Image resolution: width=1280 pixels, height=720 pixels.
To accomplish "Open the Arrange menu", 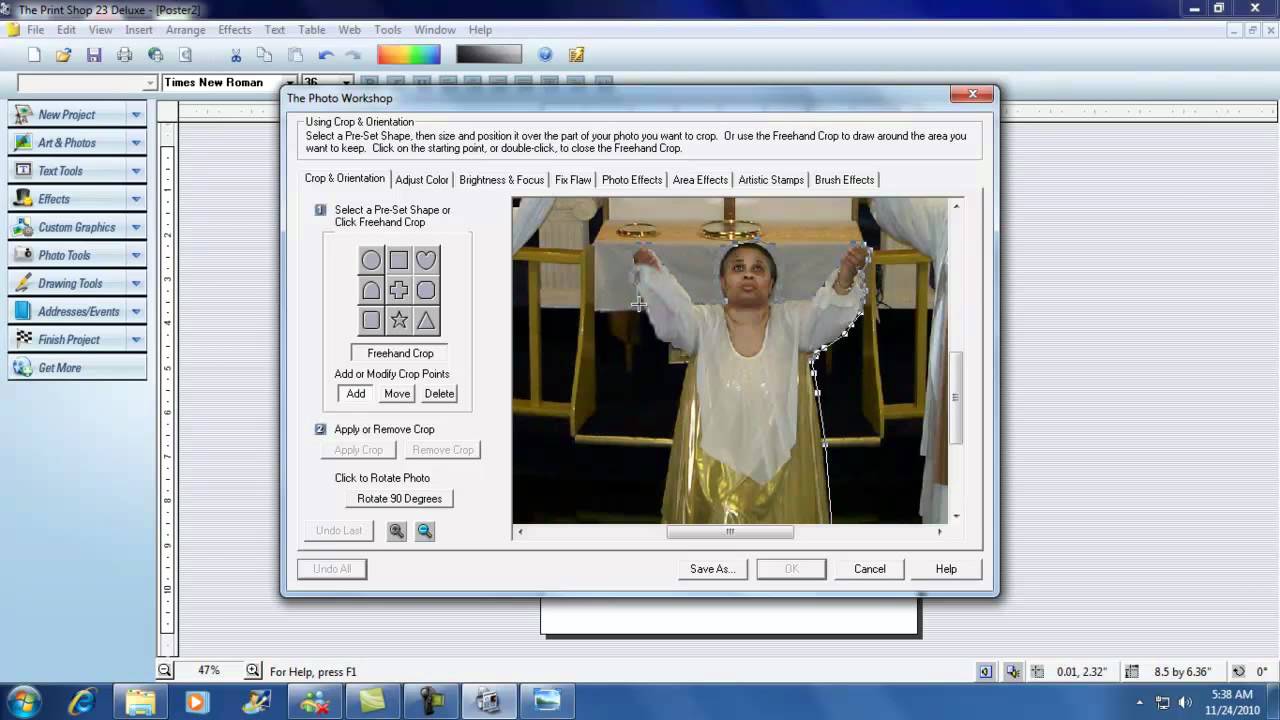I will point(185,30).
